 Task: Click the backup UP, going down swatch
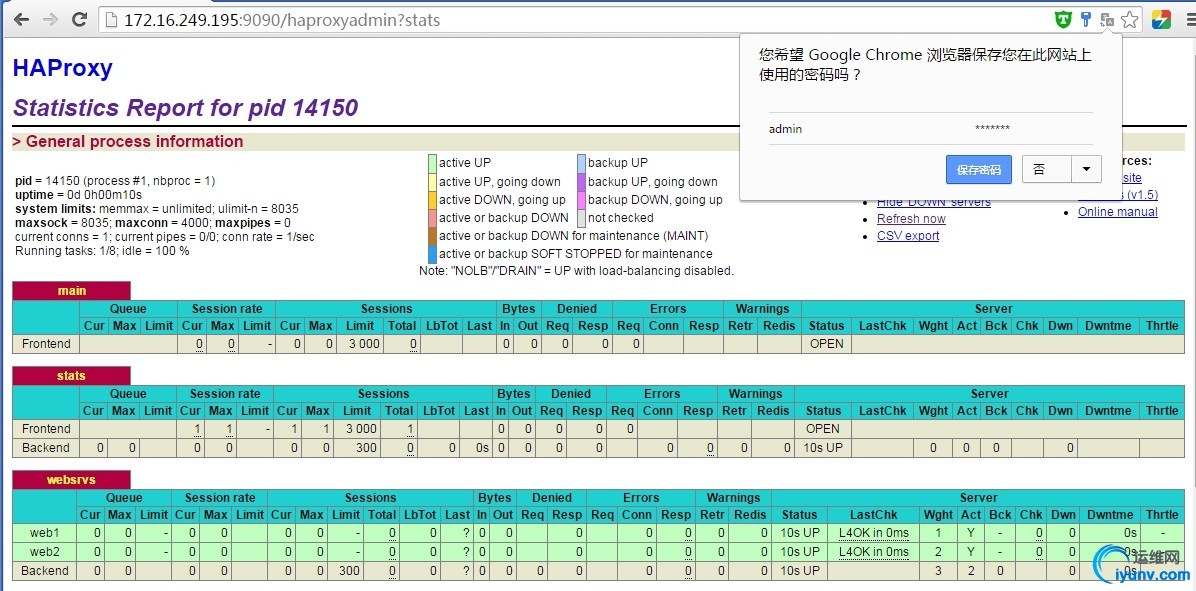(581, 181)
